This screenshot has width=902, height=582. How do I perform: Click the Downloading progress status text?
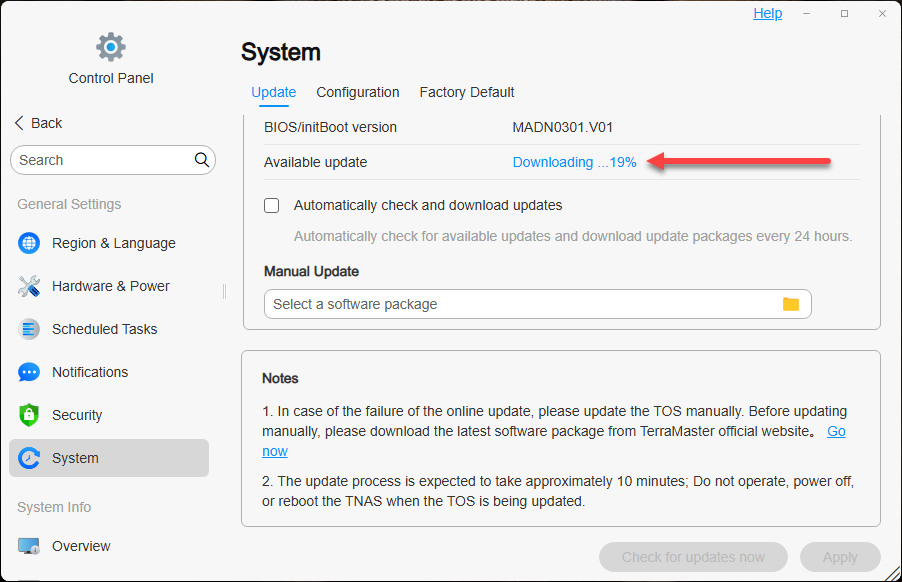pyautogui.click(x=574, y=162)
